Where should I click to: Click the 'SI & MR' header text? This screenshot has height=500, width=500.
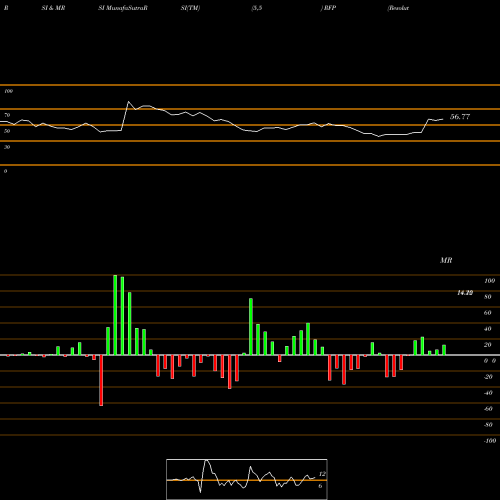tap(53, 8)
